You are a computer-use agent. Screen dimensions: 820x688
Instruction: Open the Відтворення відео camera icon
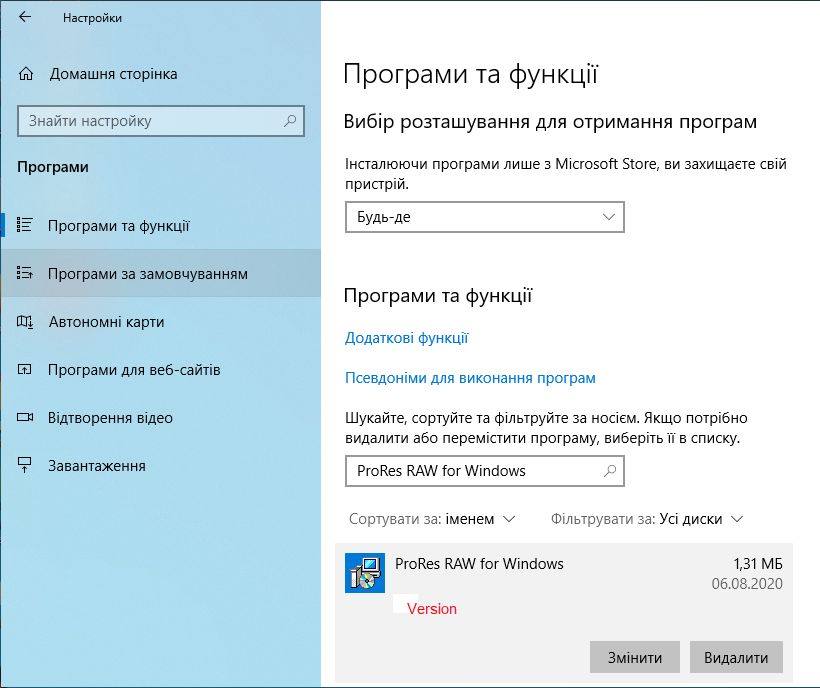[25, 417]
